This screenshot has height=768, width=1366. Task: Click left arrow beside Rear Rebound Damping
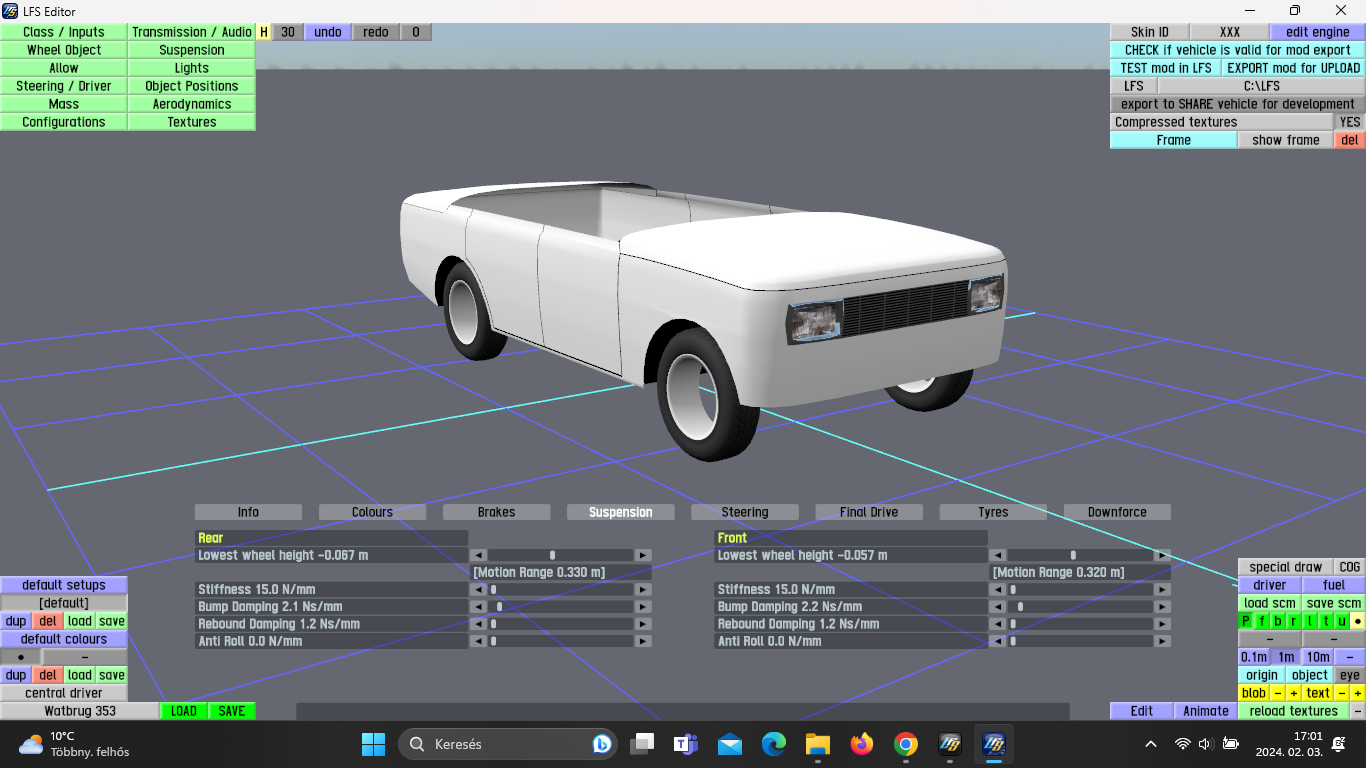click(x=479, y=624)
